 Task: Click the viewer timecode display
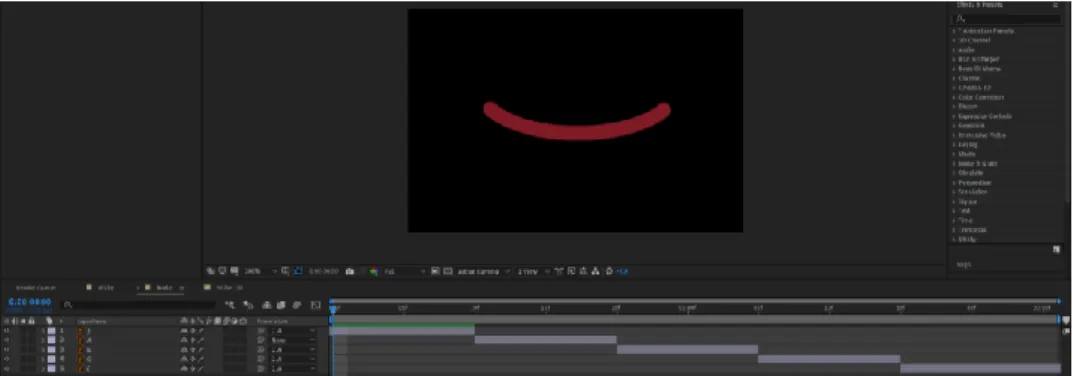[323, 272]
